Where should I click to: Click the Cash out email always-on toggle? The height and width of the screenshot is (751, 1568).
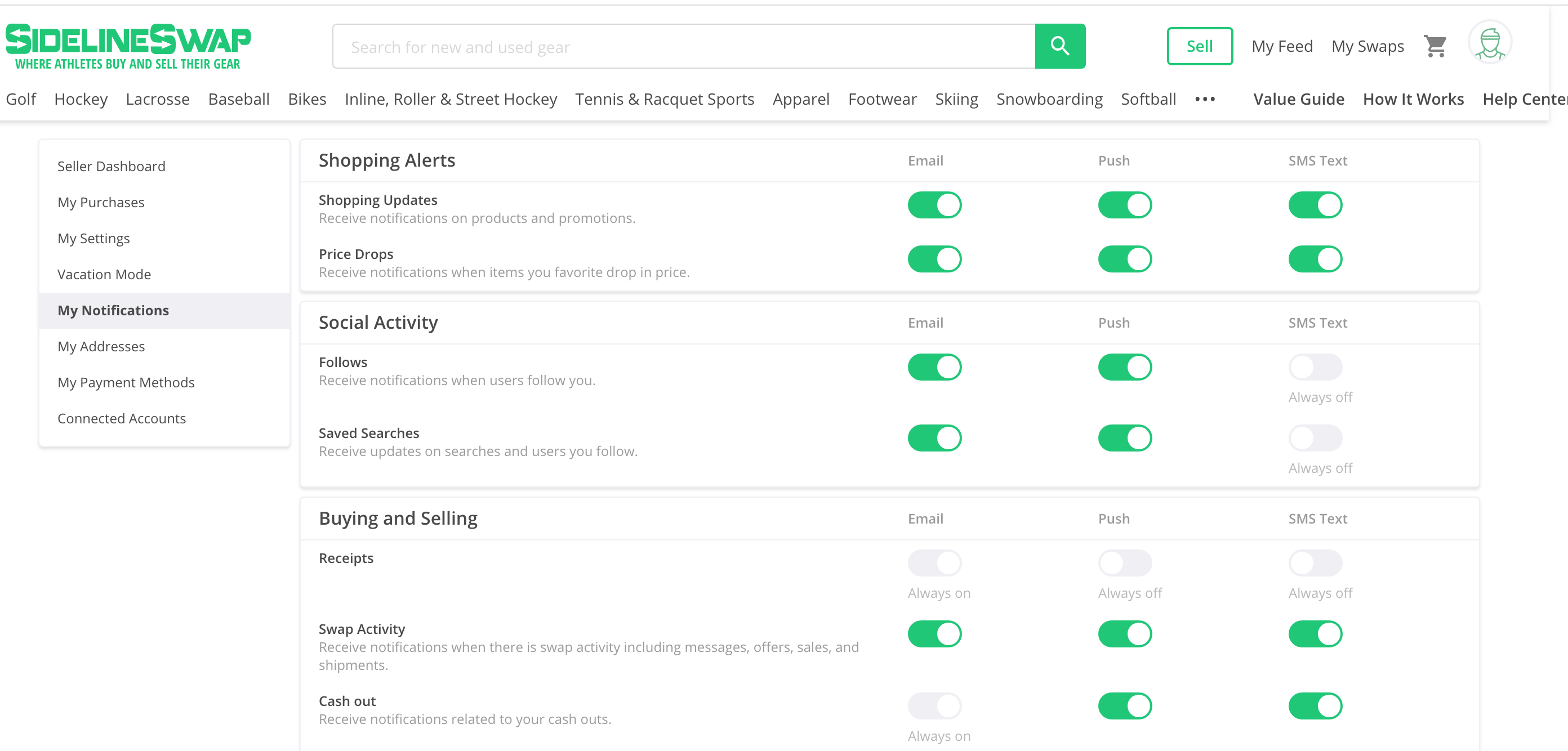pyautogui.click(x=934, y=706)
